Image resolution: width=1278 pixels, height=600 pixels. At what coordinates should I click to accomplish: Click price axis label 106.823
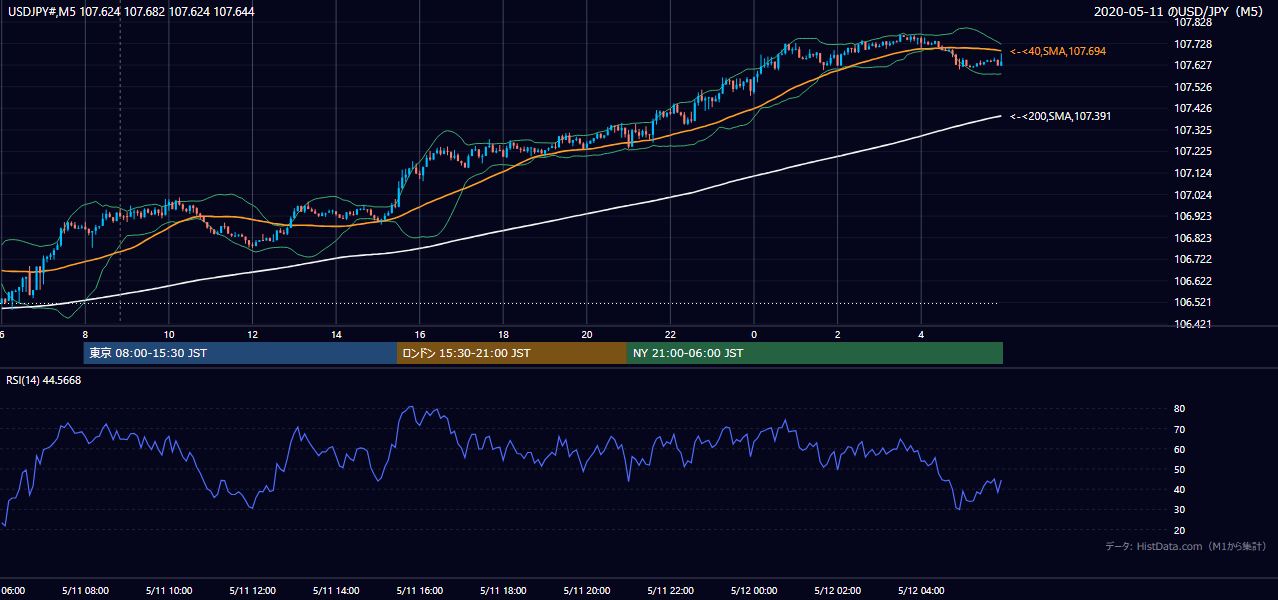tap(1192, 239)
